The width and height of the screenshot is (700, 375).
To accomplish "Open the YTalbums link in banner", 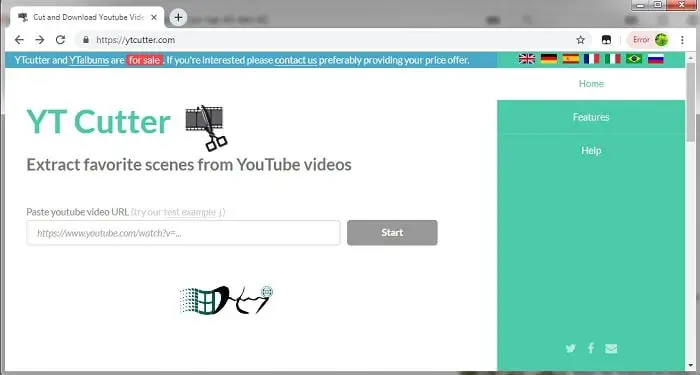I will (x=89, y=60).
